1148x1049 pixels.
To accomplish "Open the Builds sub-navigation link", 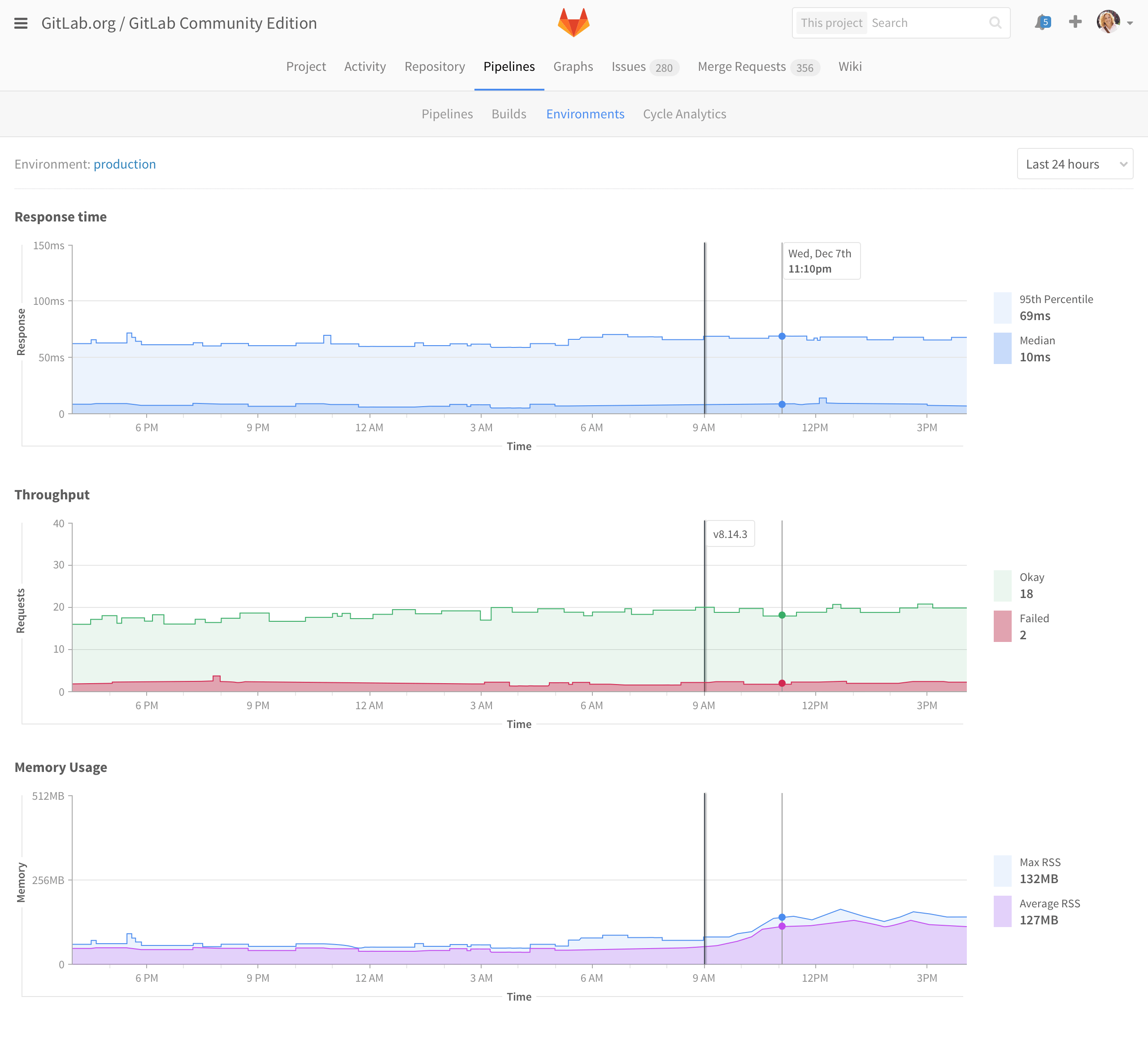I will pos(509,114).
